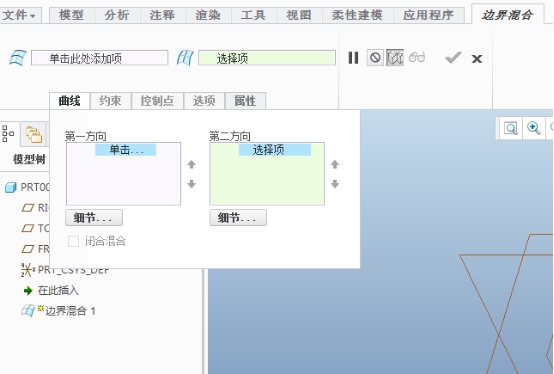Open the 应用程序 ribbon tab
Image resolution: width=554 pixels, height=374 pixels.
tap(429, 15)
